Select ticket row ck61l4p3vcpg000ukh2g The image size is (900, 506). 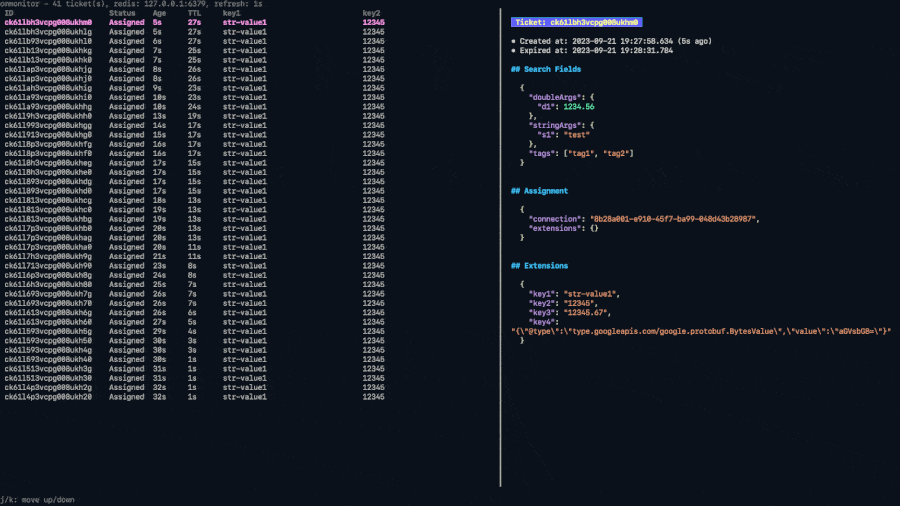click(x=195, y=388)
